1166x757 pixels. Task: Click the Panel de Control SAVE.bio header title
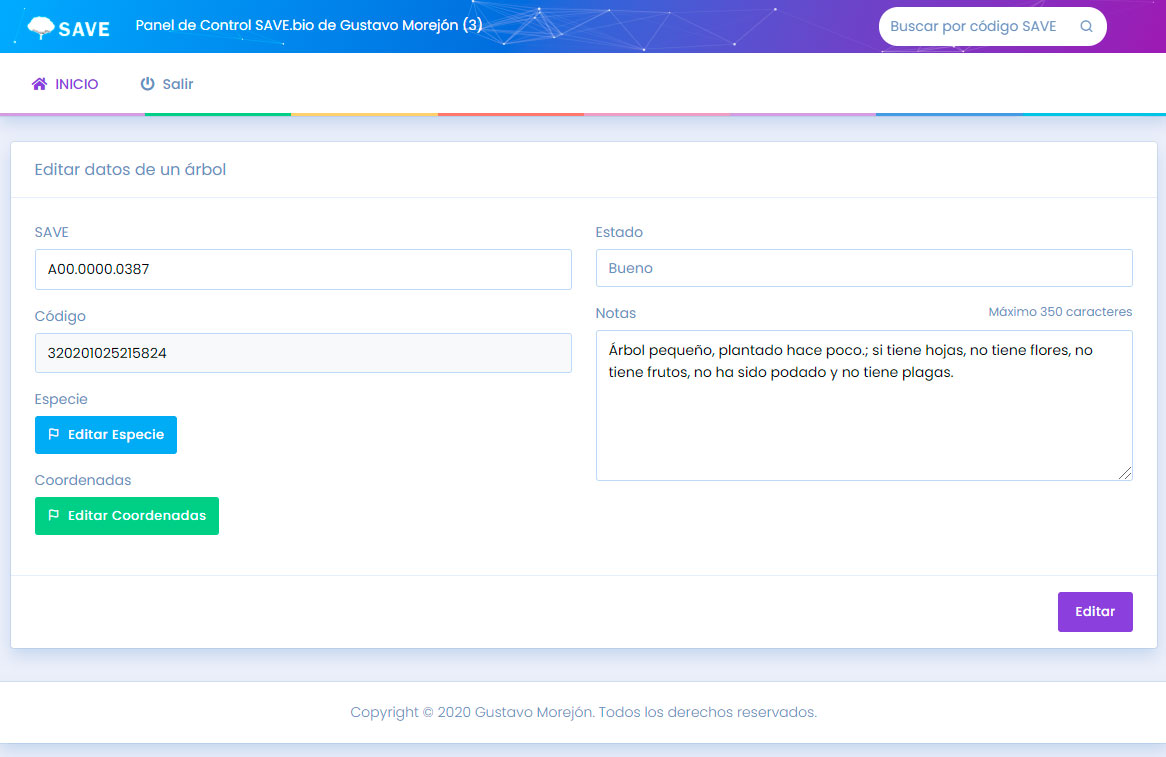click(309, 25)
